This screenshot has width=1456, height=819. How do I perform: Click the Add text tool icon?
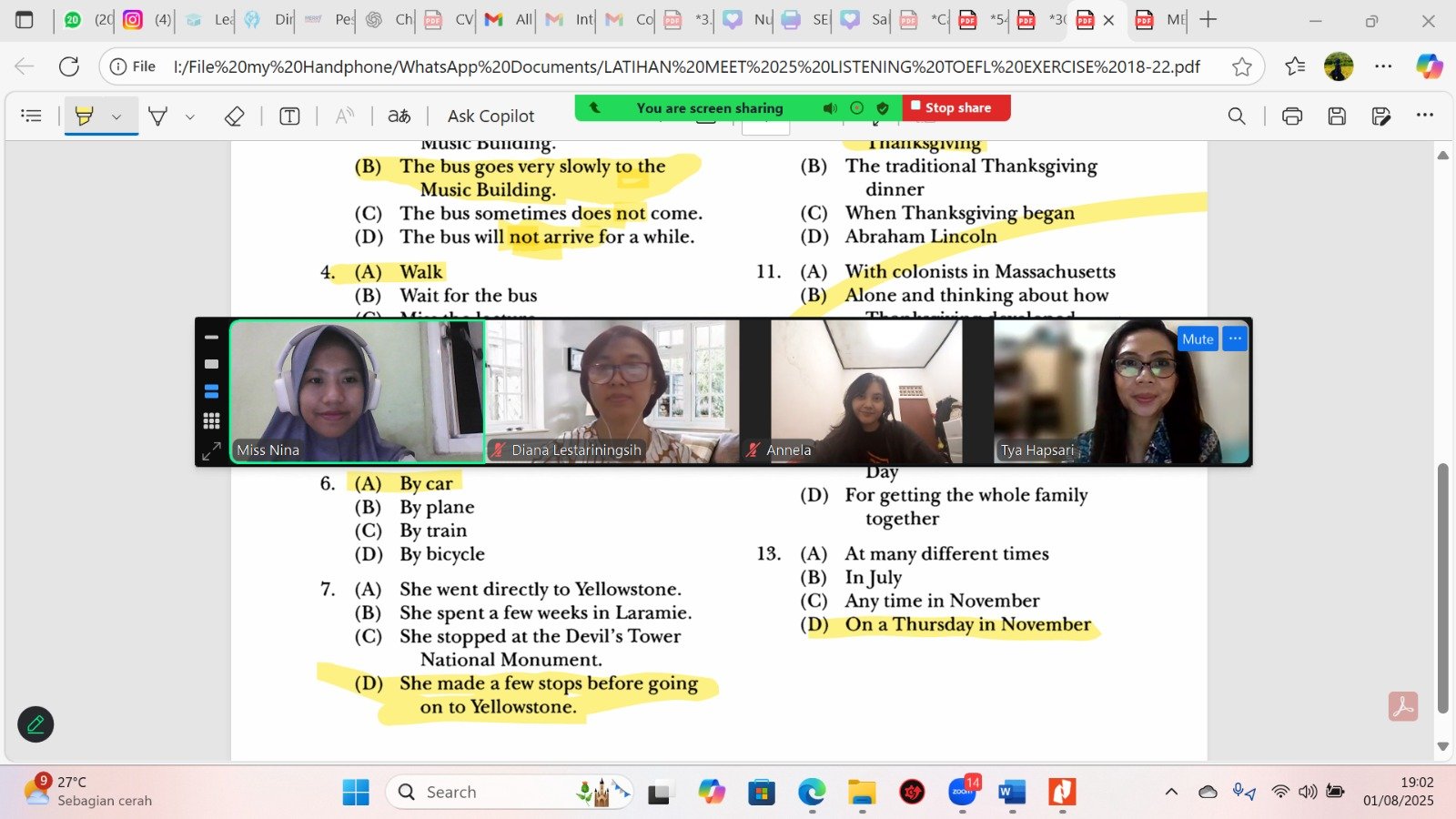(x=289, y=116)
